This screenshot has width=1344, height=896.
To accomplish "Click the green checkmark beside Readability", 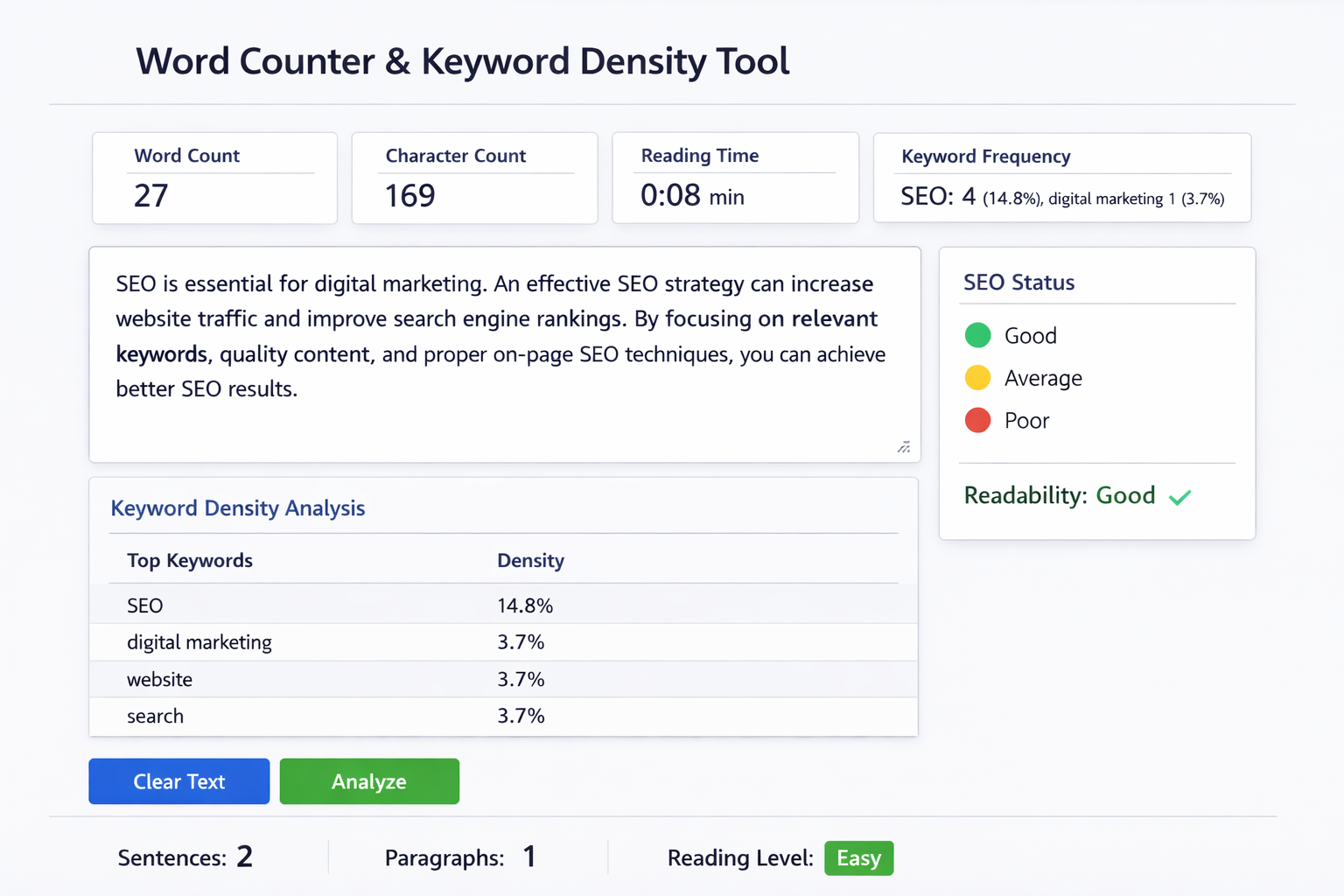I will point(1181,496).
